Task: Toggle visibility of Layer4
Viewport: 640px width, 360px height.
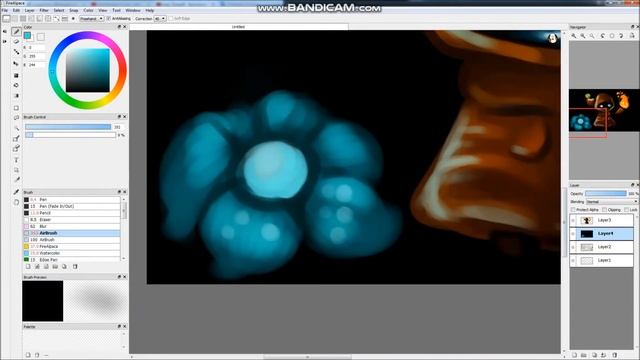Action: click(573, 234)
